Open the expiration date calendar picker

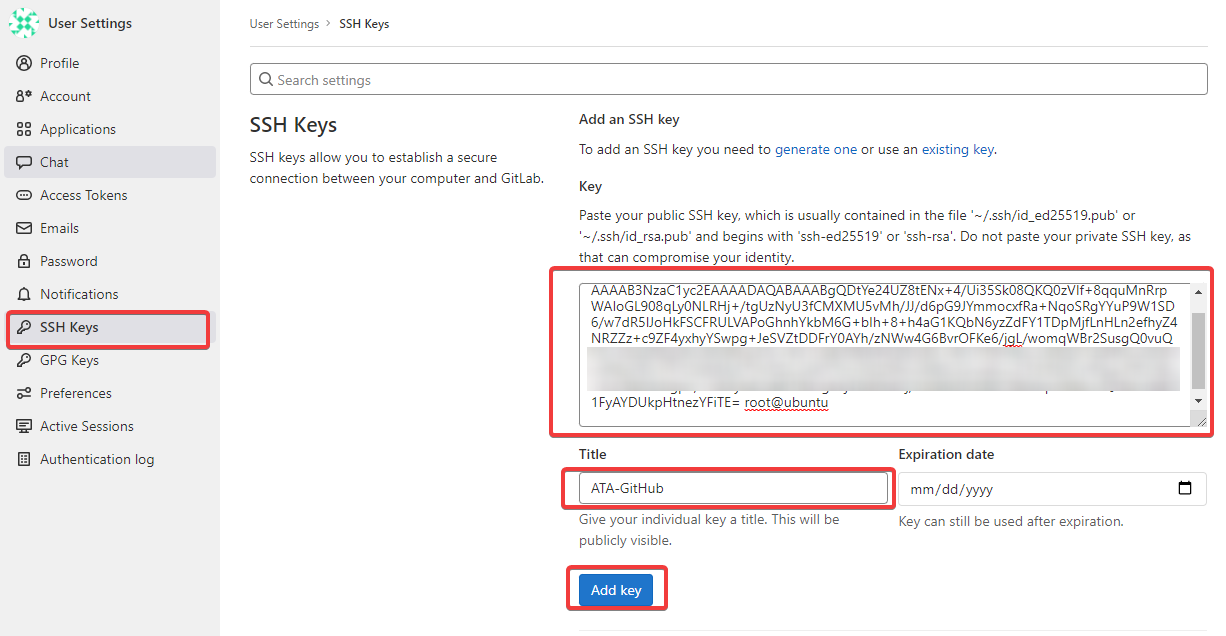tap(1185, 489)
